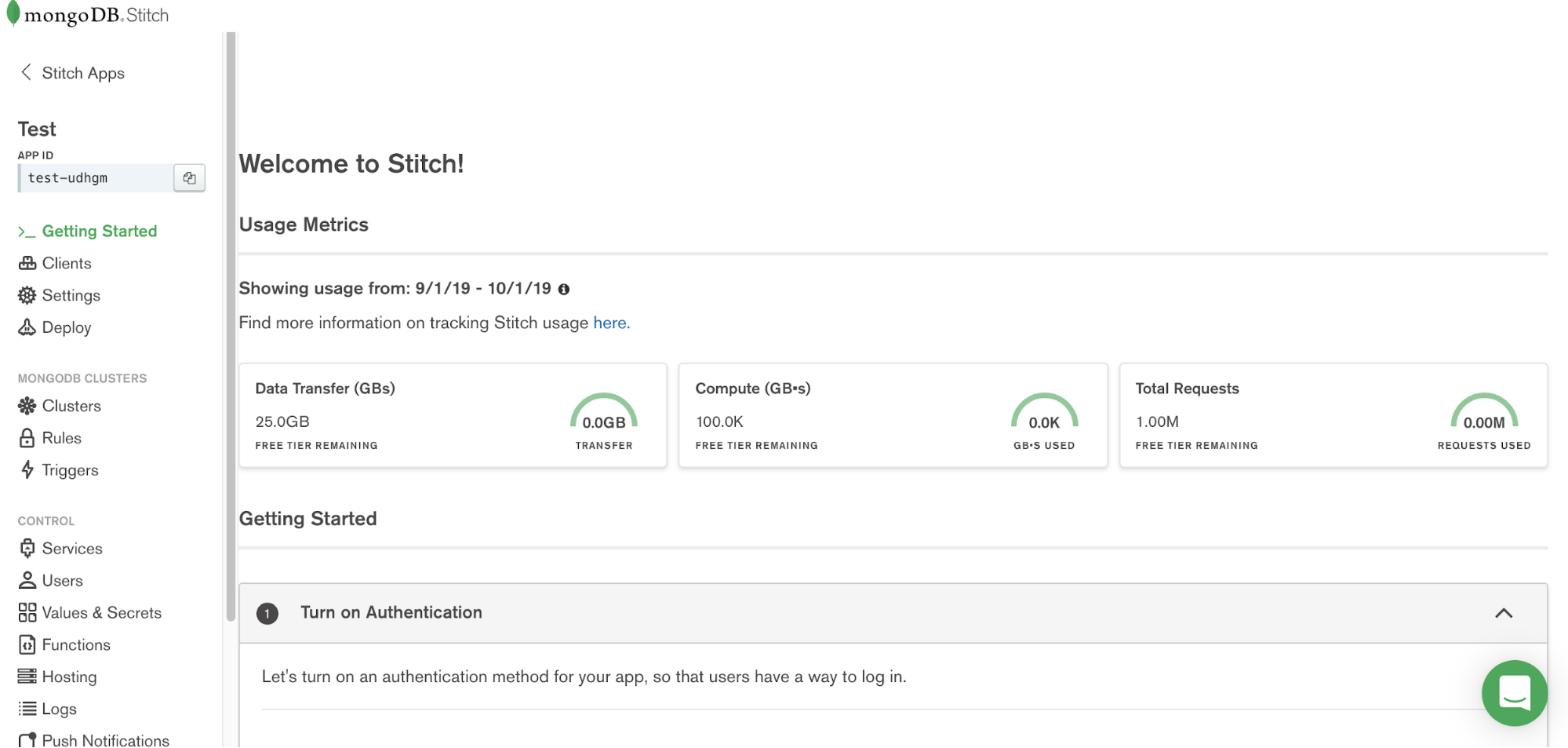Click the Getting Started terminal prompt icon
The width and height of the screenshot is (1568, 748).
pyautogui.click(x=27, y=232)
